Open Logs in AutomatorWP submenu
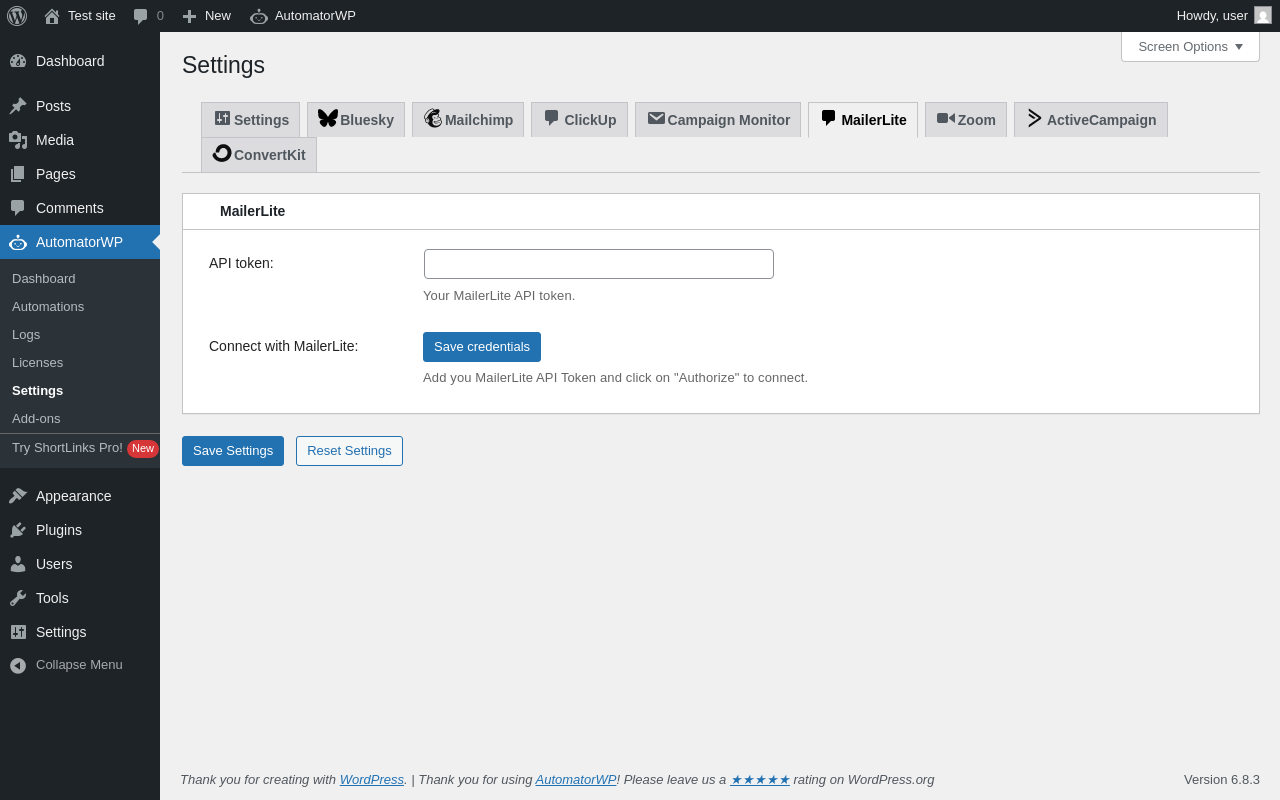This screenshot has height=800, width=1280. (x=26, y=335)
